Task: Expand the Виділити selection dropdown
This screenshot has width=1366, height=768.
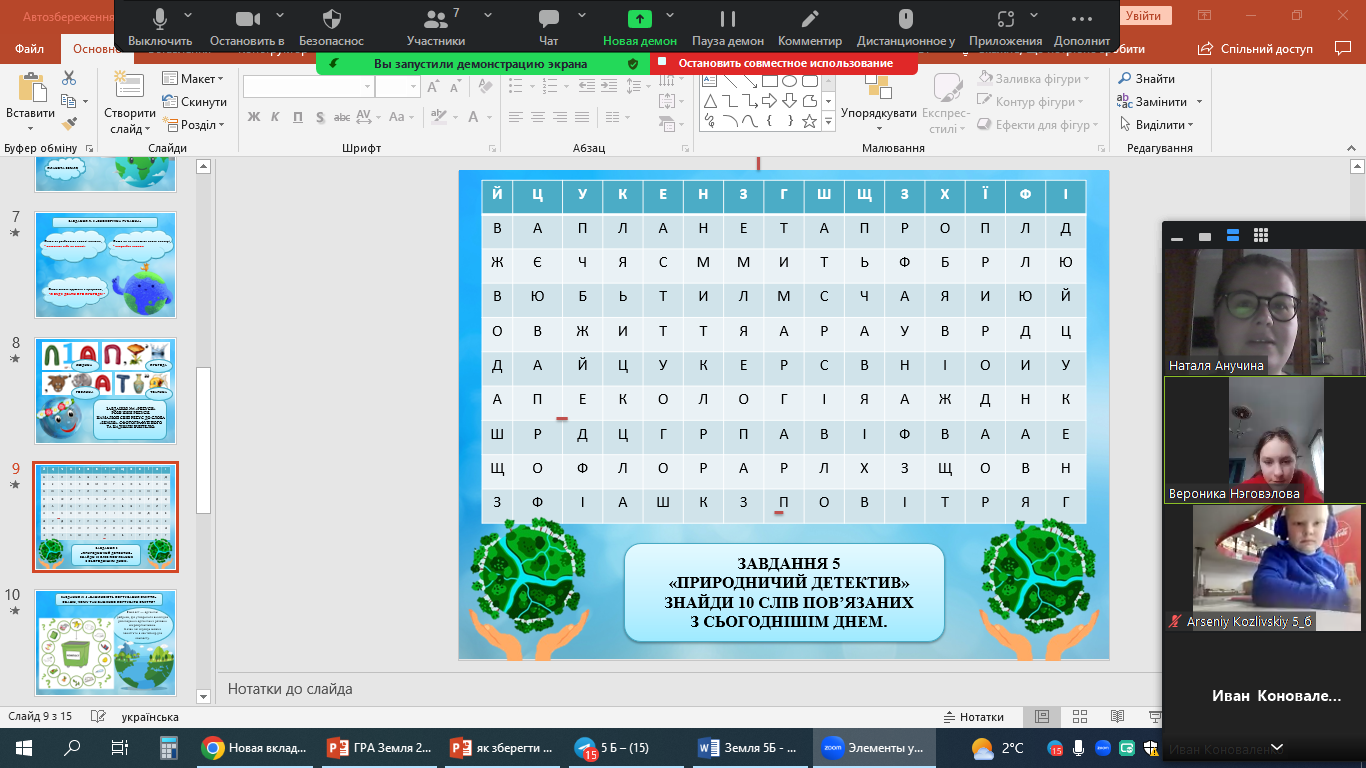Action: tap(1163, 125)
